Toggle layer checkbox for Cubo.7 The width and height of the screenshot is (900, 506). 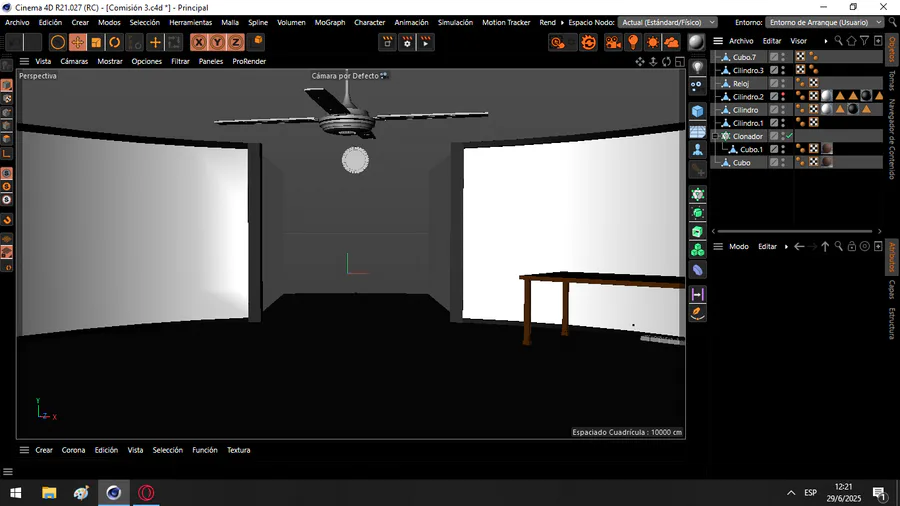click(x=774, y=57)
